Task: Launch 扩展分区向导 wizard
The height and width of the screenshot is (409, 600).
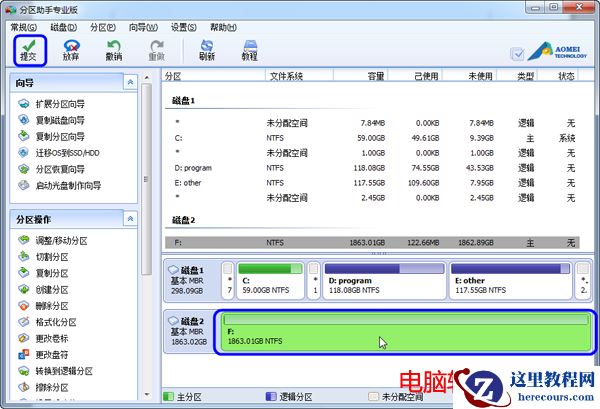Action: [51, 104]
